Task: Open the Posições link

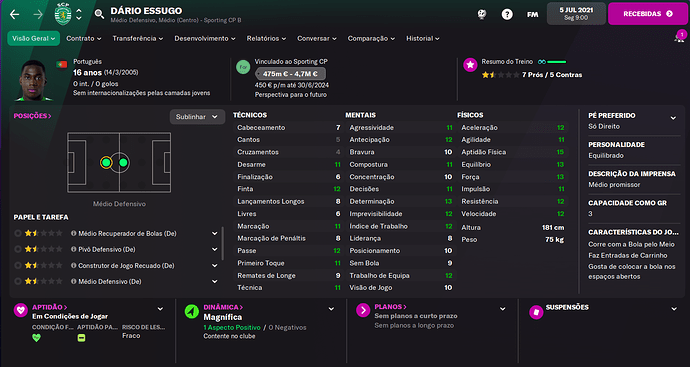Action: coord(33,116)
